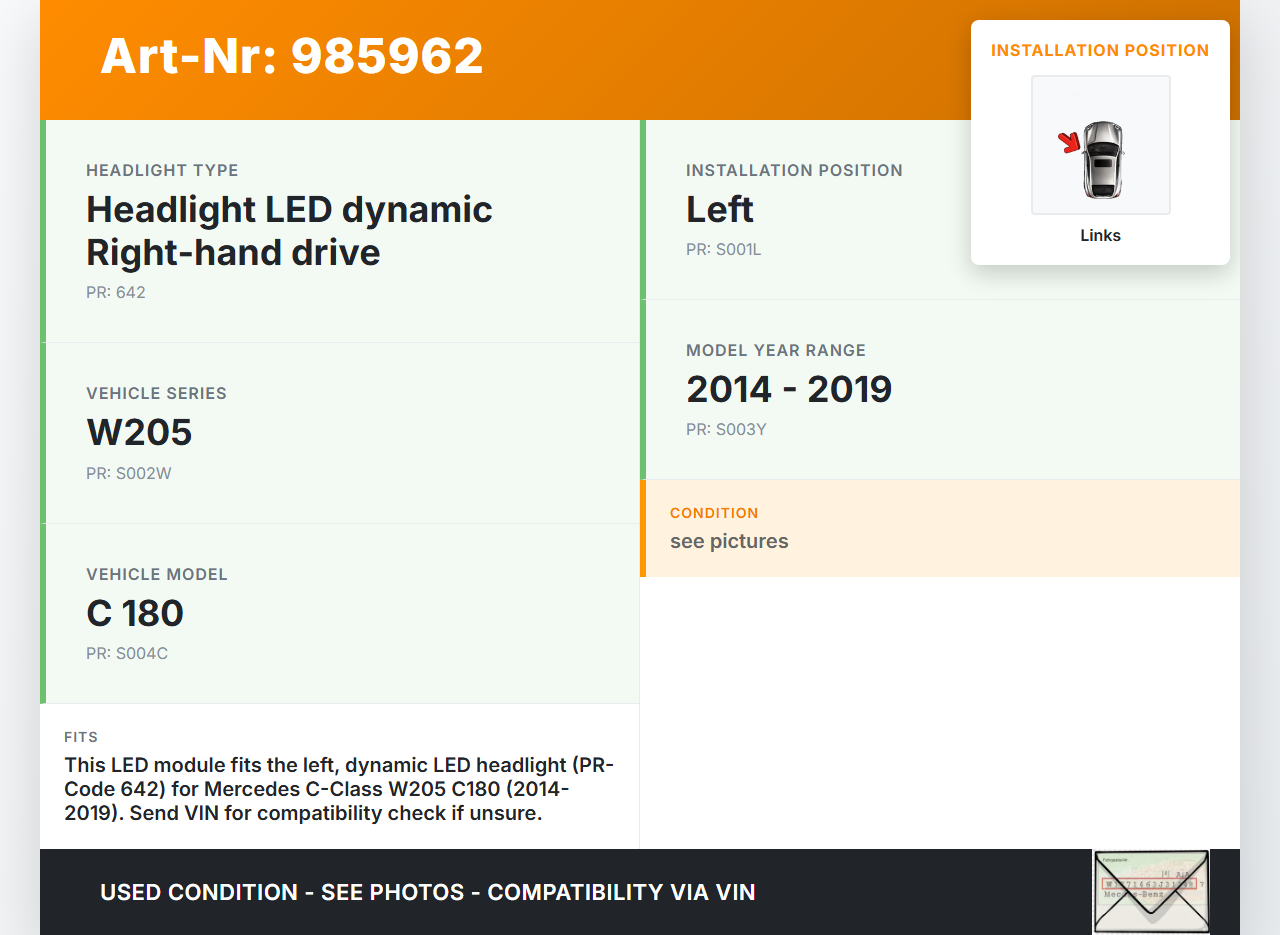Viewport: 1280px width, 935px height.
Task: Click the "see pictures" condition text
Action: pos(729,541)
